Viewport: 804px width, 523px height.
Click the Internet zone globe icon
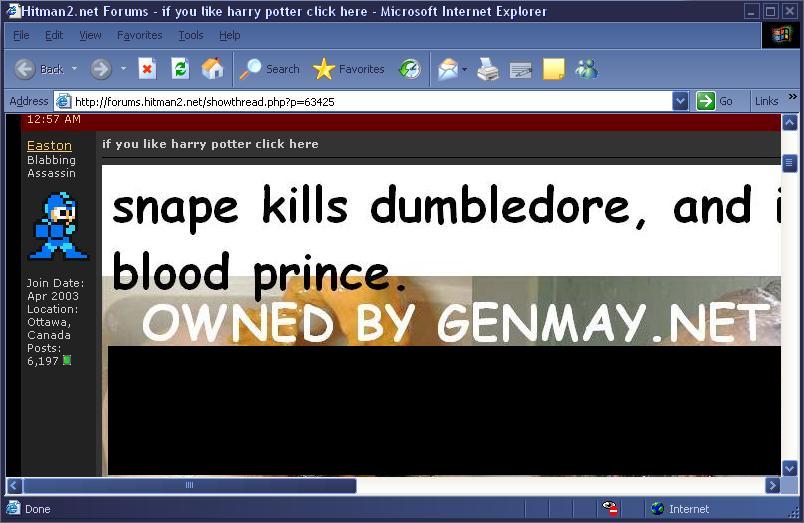pos(657,509)
